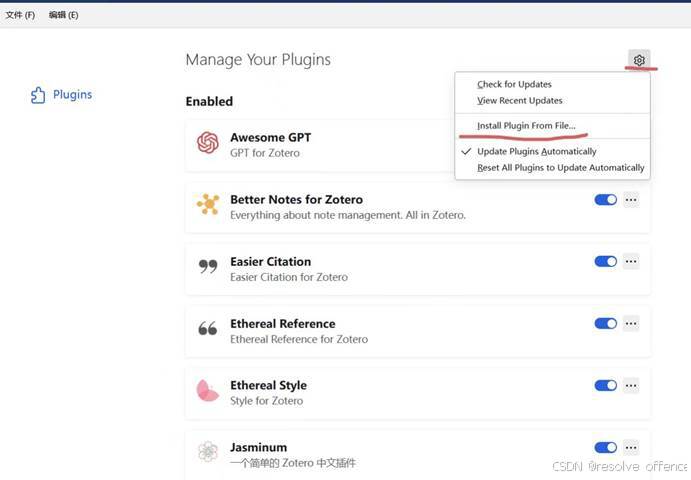This screenshot has width=691, height=480.
Task: Select Install Plugin From File
Action: coord(526,126)
